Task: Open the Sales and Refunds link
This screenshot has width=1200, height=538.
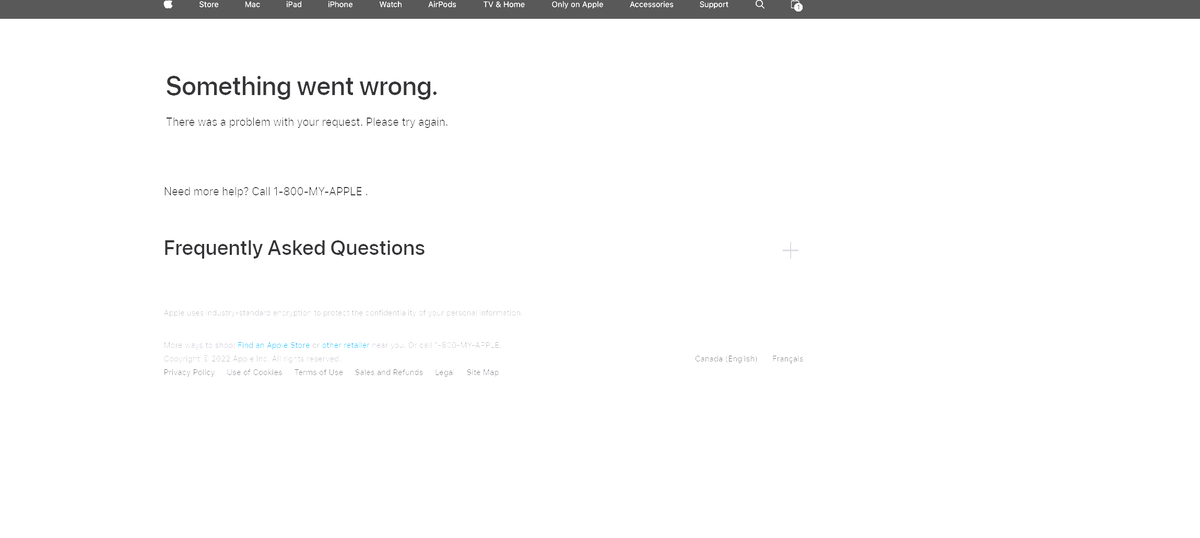Action: [x=389, y=373]
